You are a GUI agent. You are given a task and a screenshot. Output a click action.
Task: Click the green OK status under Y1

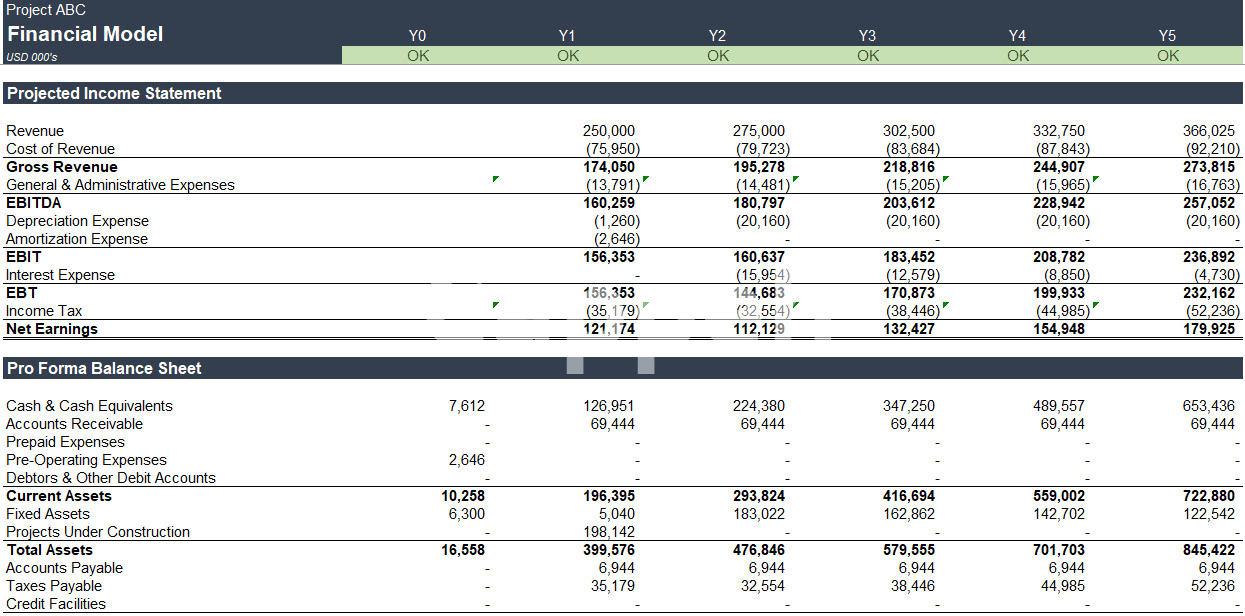pos(568,56)
